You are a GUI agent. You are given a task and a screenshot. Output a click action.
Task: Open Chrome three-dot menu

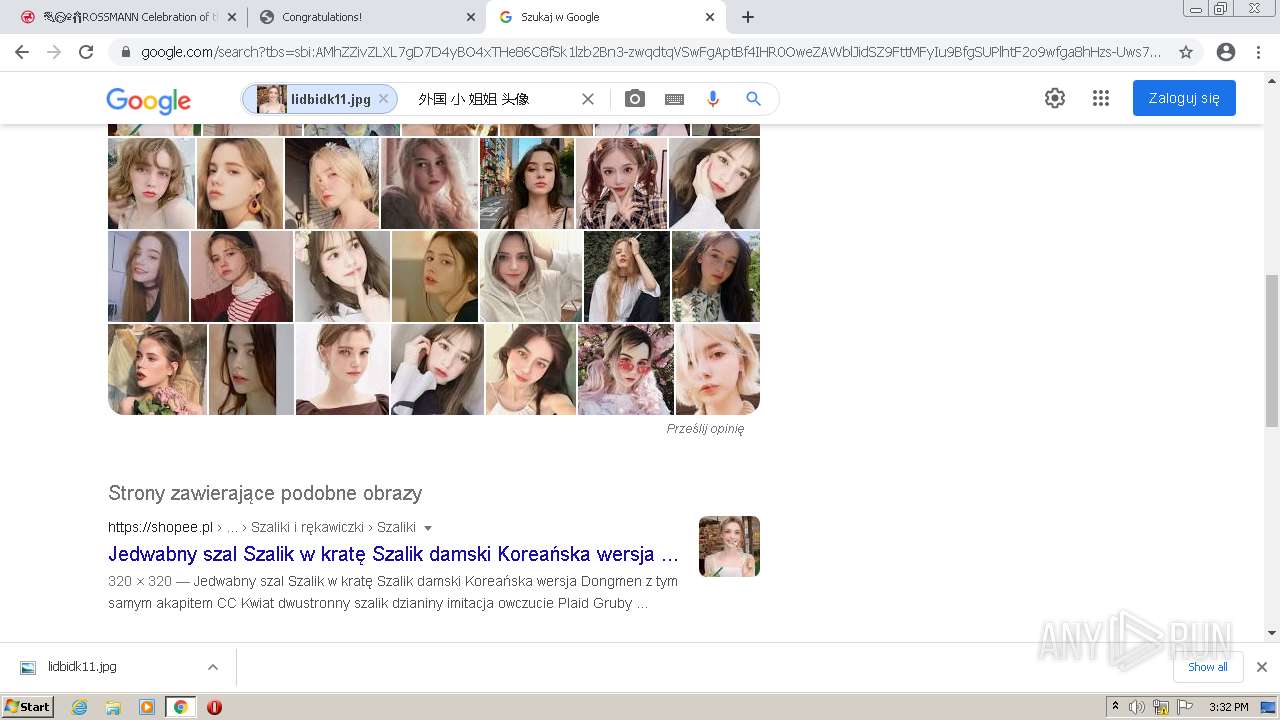click(x=1258, y=52)
